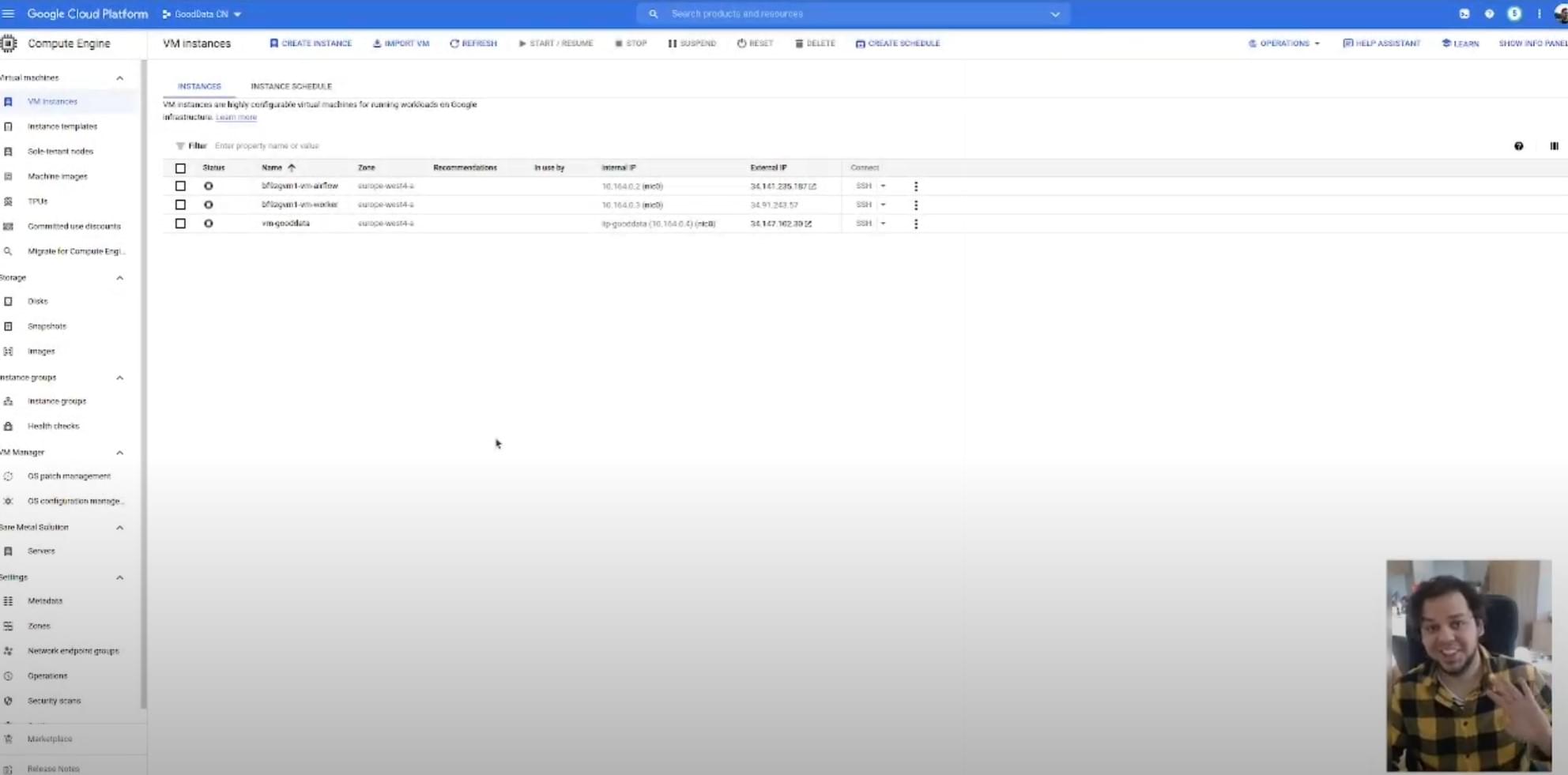Screen dimensions: 1568x775
Task: Click the help question mark icon above the table
Action: [1519, 146]
